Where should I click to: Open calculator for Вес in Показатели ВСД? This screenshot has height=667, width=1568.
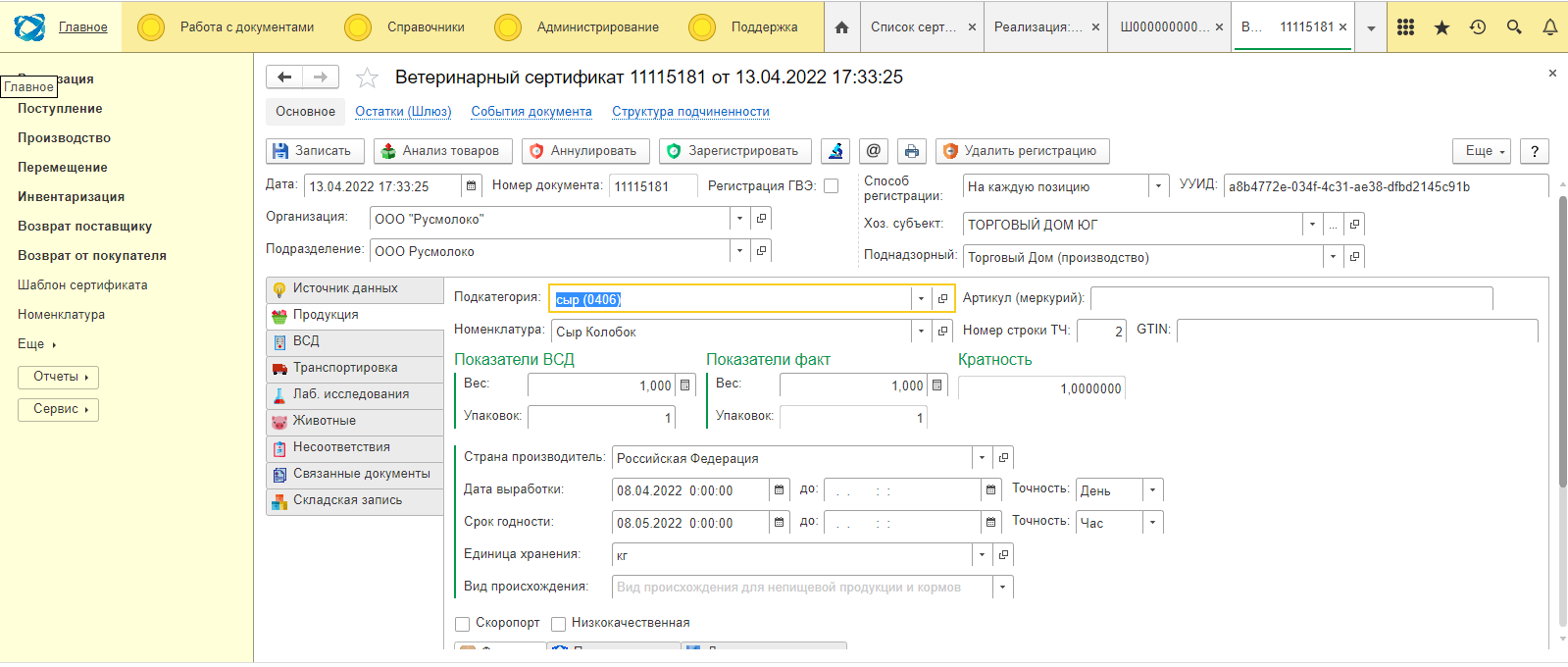click(685, 385)
